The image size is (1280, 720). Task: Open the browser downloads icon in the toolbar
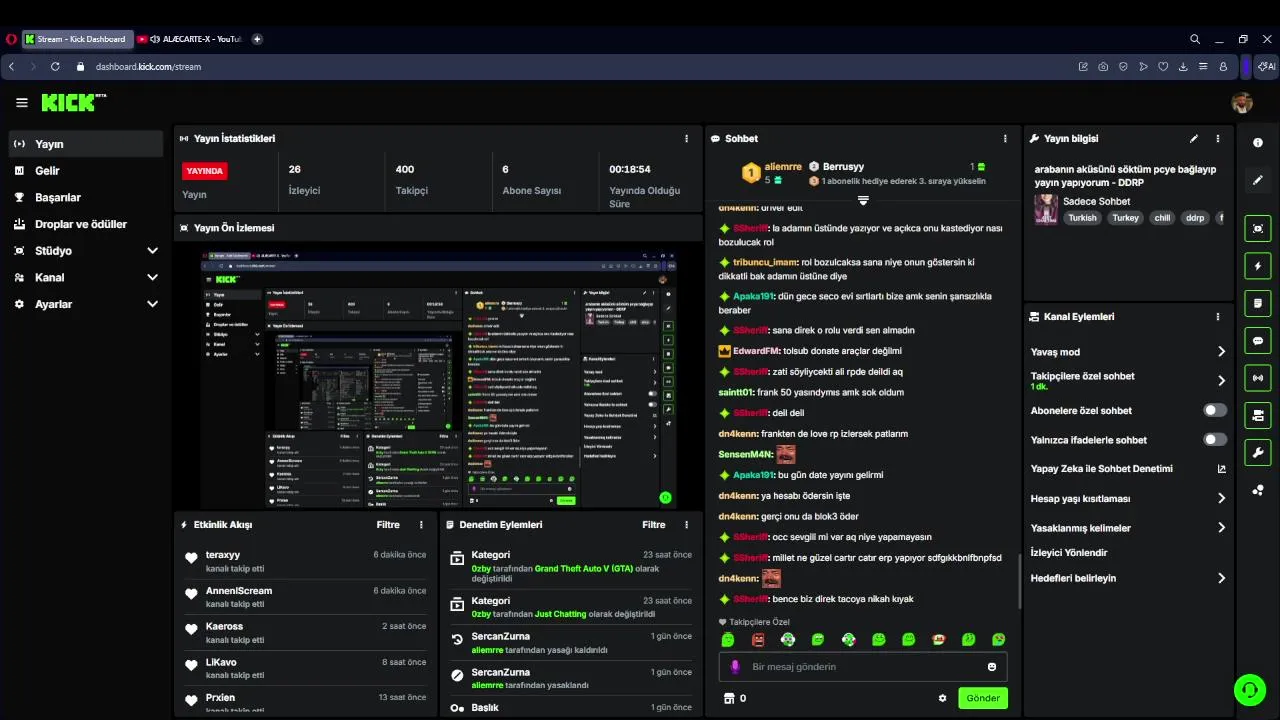[x=1183, y=67]
